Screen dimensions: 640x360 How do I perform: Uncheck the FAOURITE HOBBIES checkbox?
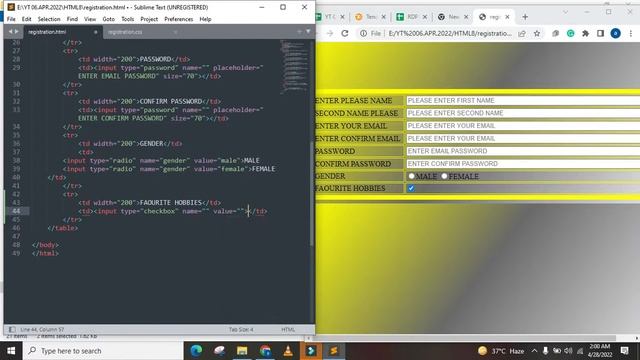point(411,188)
